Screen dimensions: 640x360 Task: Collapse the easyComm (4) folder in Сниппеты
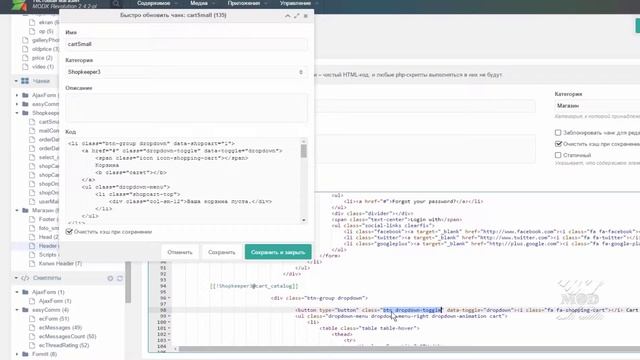click(x=17, y=310)
